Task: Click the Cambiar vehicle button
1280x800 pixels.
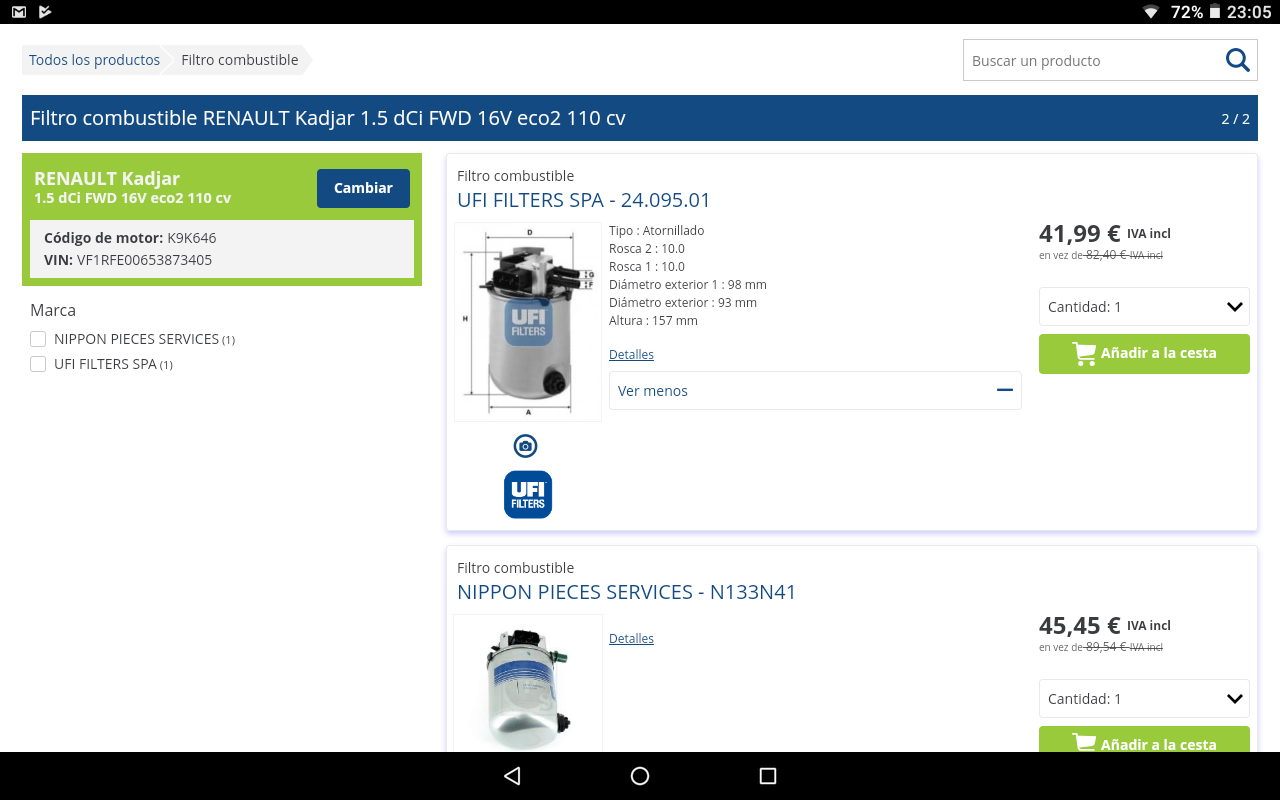Action: (363, 188)
